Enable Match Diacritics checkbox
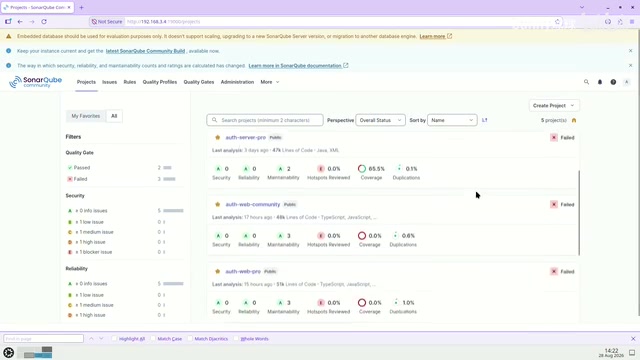Viewport: 640px width, 360px height. [190, 339]
